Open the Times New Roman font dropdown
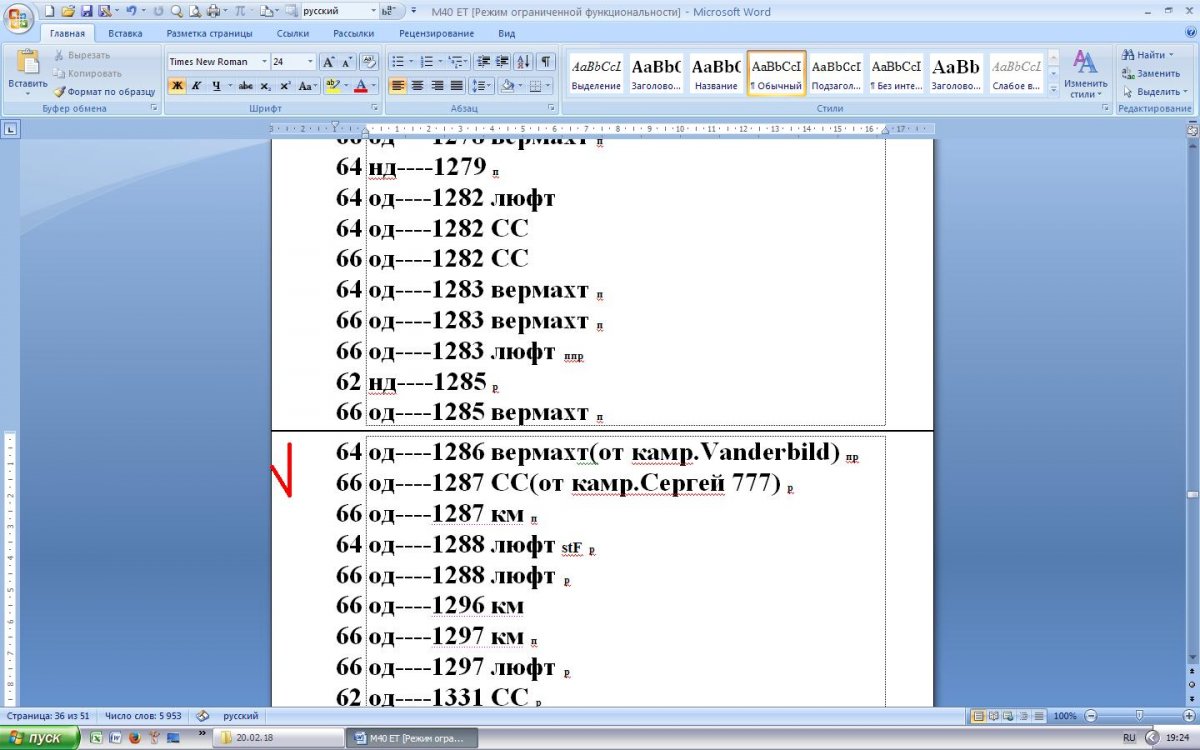The image size is (1200, 750). click(x=264, y=61)
